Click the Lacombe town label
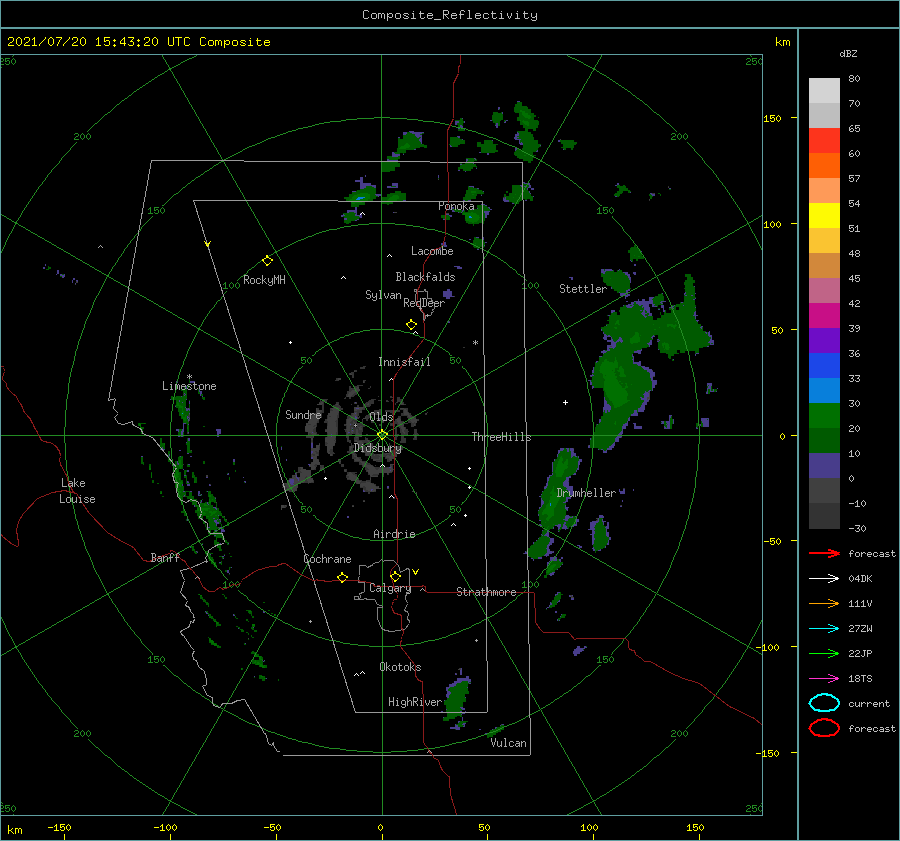Image resolution: width=900 pixels, height=841 pixels. 432,251
